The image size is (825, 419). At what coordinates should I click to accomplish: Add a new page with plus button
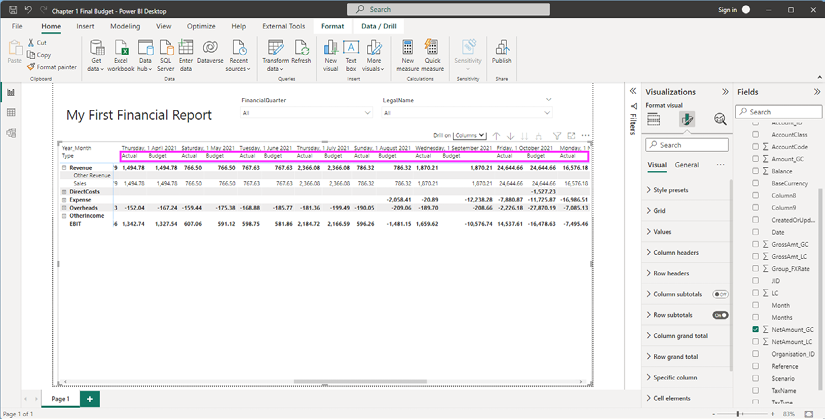click(90, 399)
